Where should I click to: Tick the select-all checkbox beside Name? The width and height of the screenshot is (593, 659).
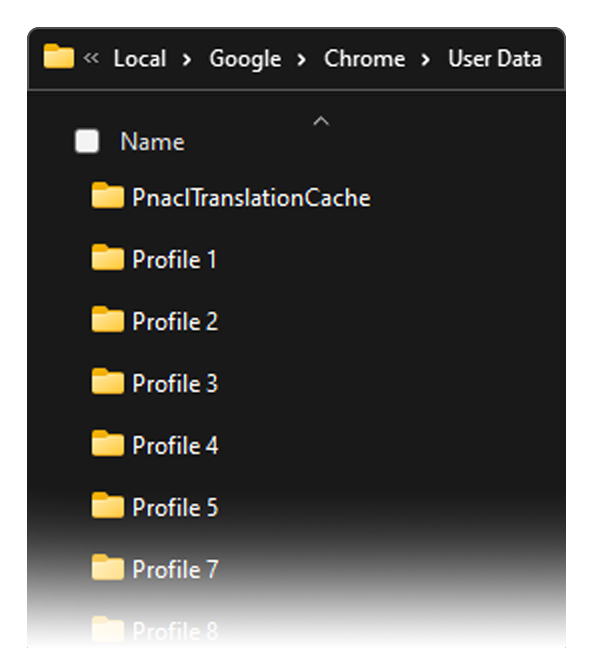87,141
